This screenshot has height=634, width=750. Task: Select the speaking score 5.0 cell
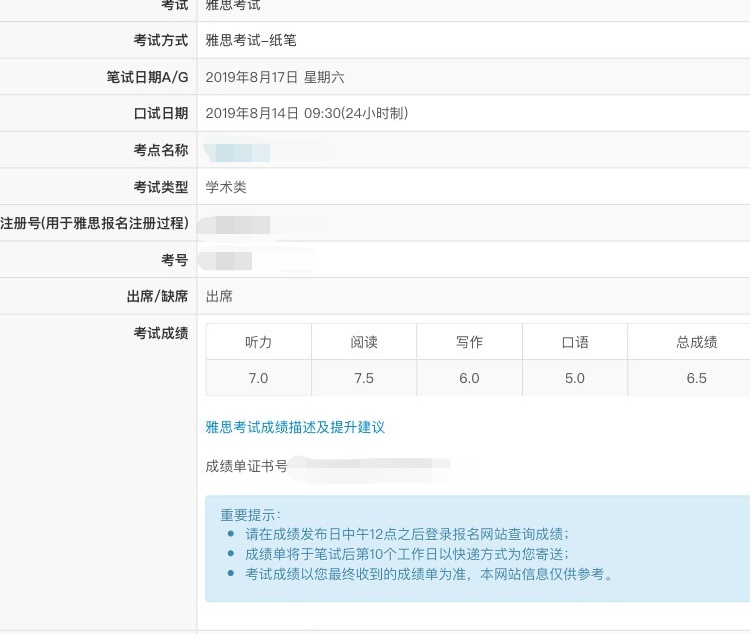click(x=575, y=378)
